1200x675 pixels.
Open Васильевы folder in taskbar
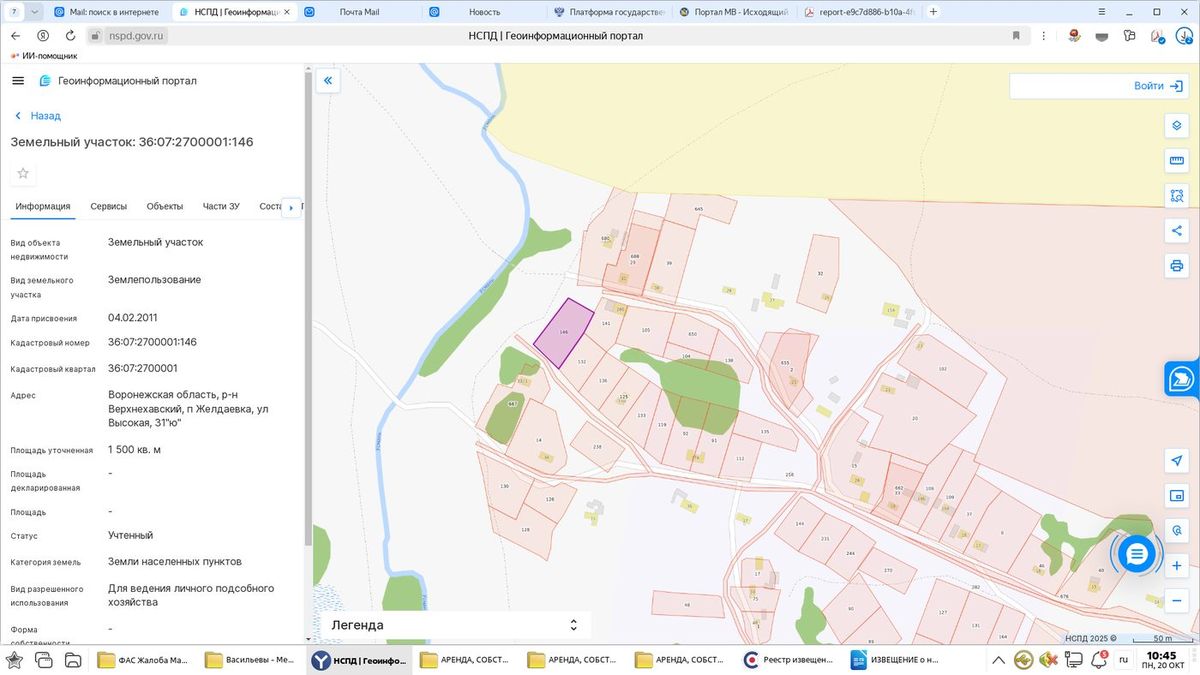pos(250,660)
